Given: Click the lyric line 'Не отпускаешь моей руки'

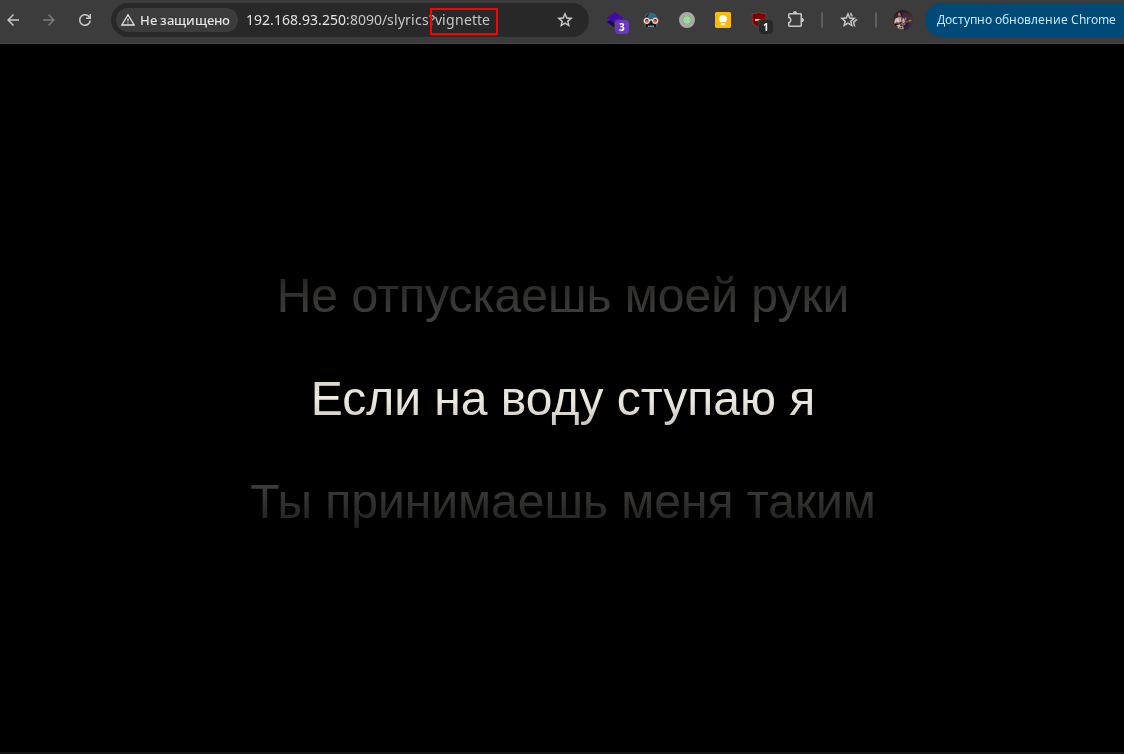Looking at the screenshot, I should point(562,297).
